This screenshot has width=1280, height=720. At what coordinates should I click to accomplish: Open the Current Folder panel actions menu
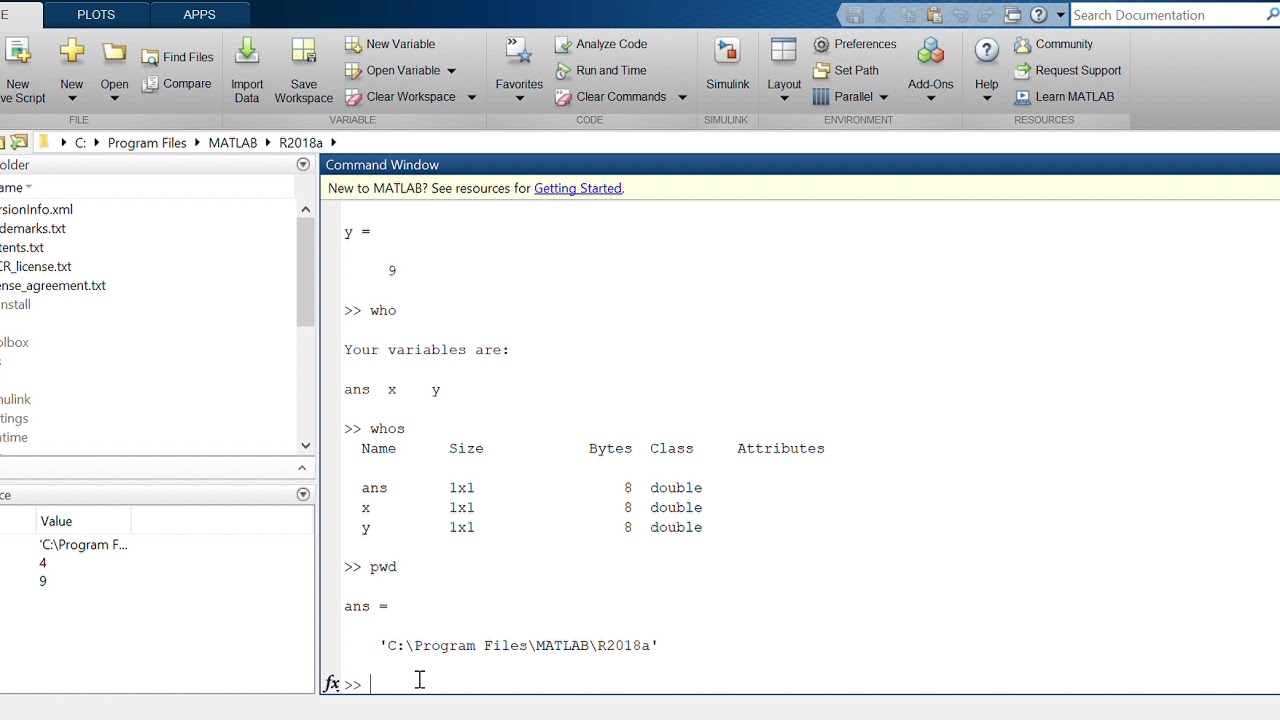[x=303, y=164]
